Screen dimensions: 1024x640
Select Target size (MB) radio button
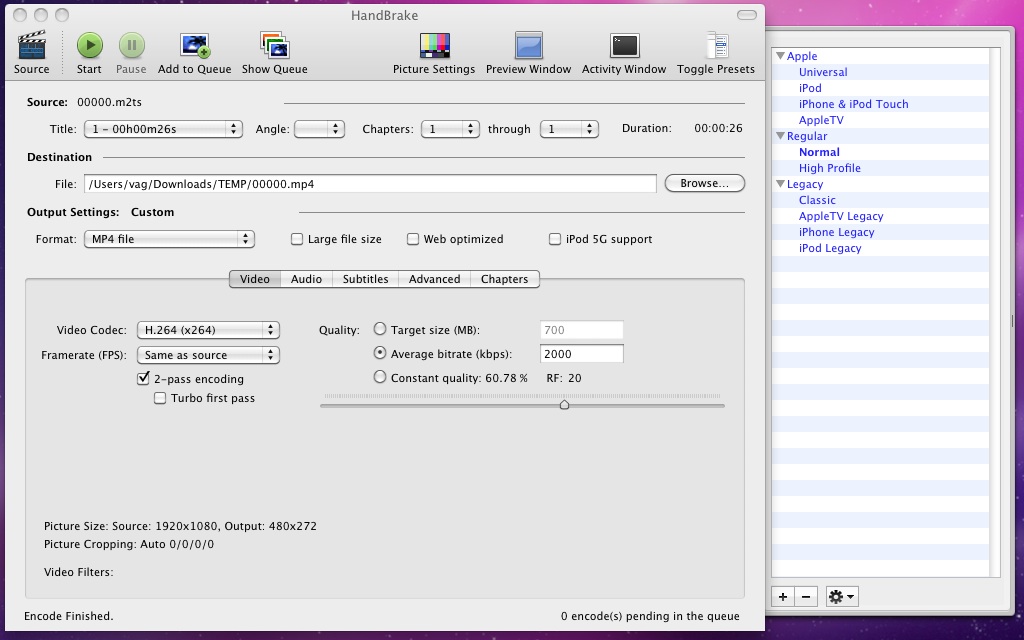click(x=379, y=329)
